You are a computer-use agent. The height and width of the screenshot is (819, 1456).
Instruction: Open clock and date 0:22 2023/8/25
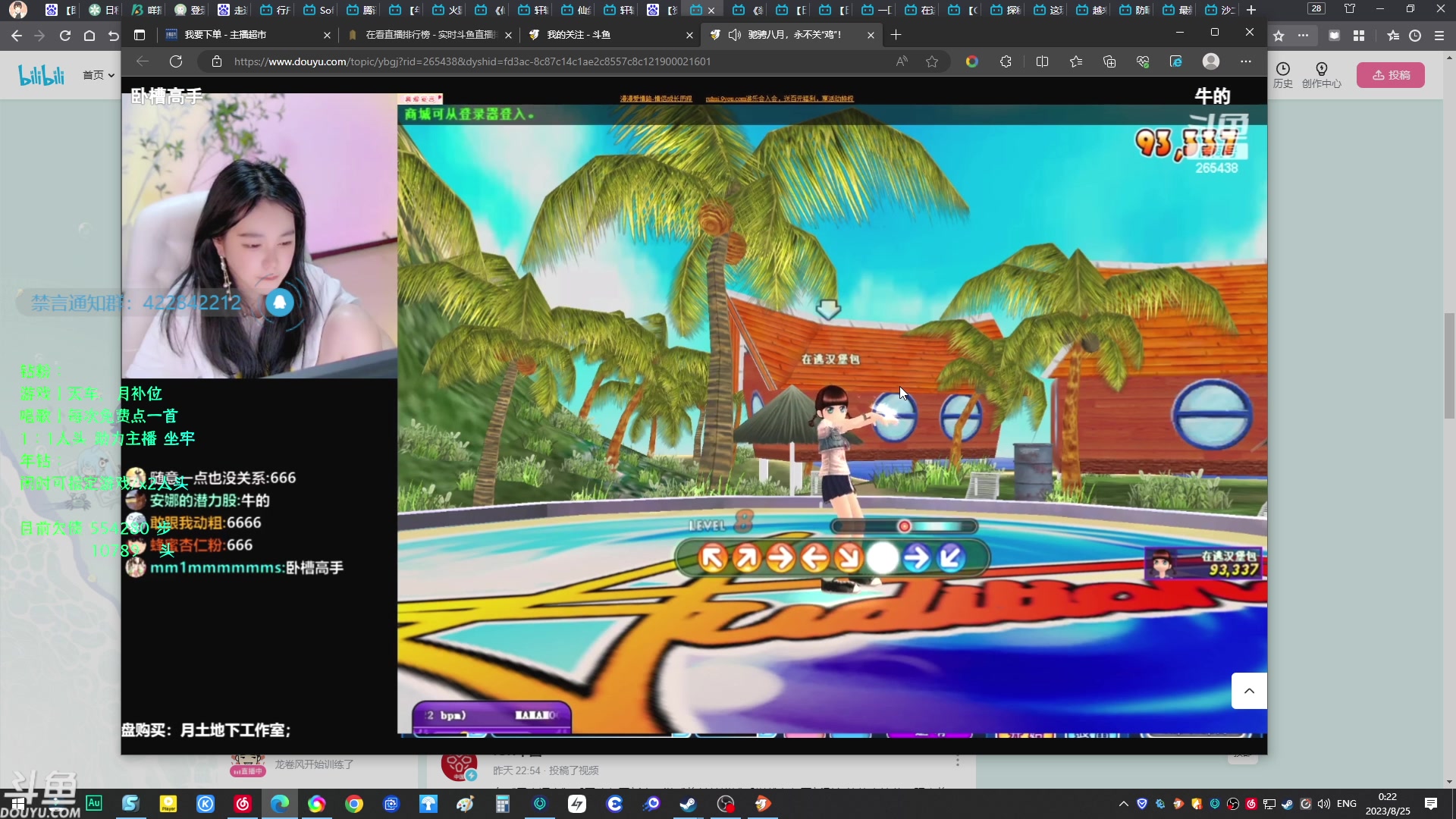(x=1388, y=804)
